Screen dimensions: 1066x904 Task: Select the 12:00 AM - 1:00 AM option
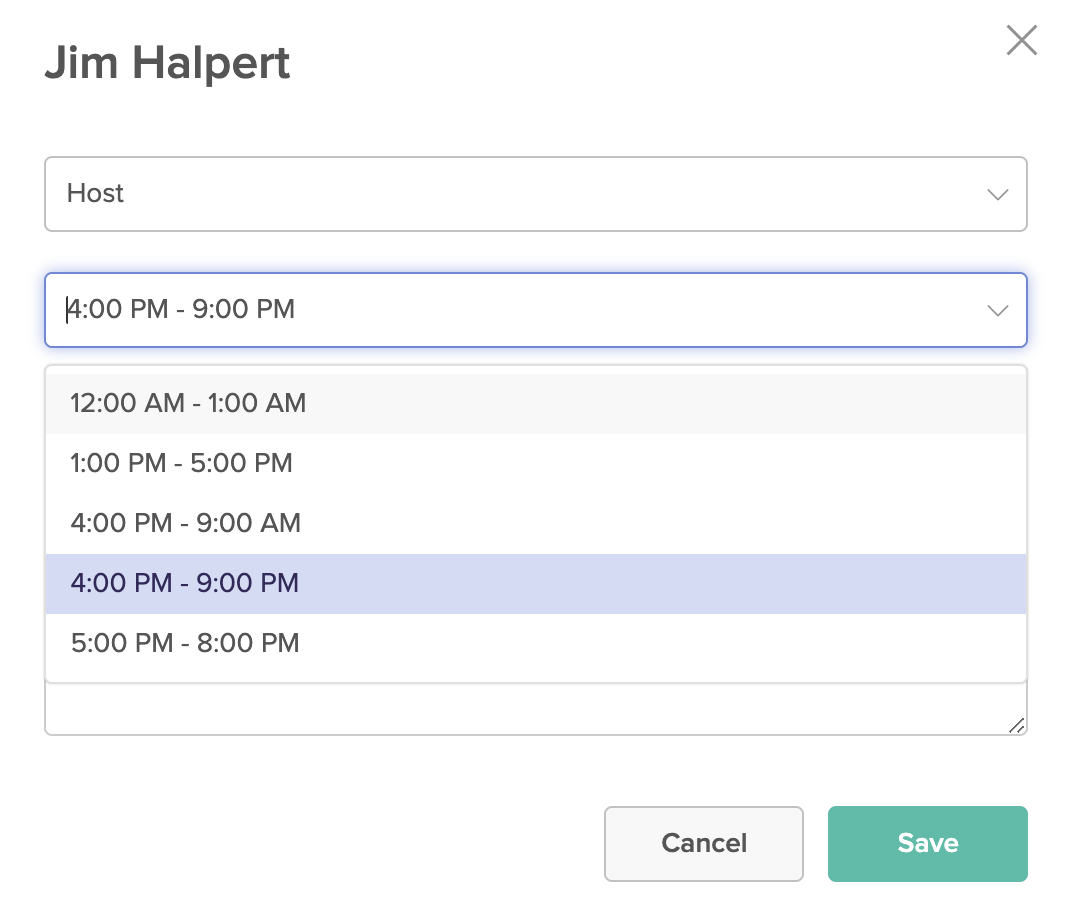(188, 403)
